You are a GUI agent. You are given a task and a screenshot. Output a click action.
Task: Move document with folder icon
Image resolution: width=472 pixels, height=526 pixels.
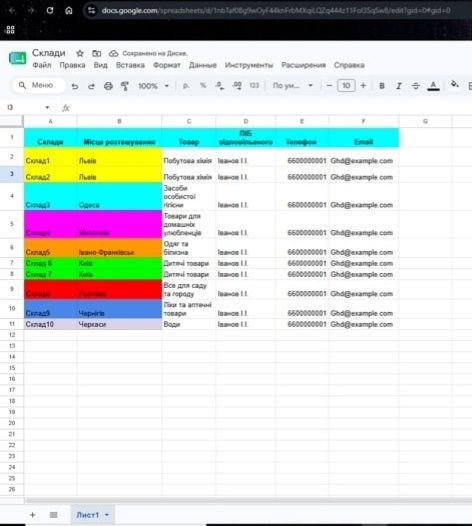[97, 53]
